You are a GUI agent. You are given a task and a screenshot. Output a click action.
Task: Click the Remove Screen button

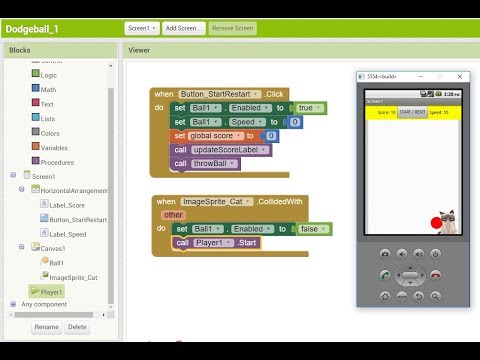(233, 28)
